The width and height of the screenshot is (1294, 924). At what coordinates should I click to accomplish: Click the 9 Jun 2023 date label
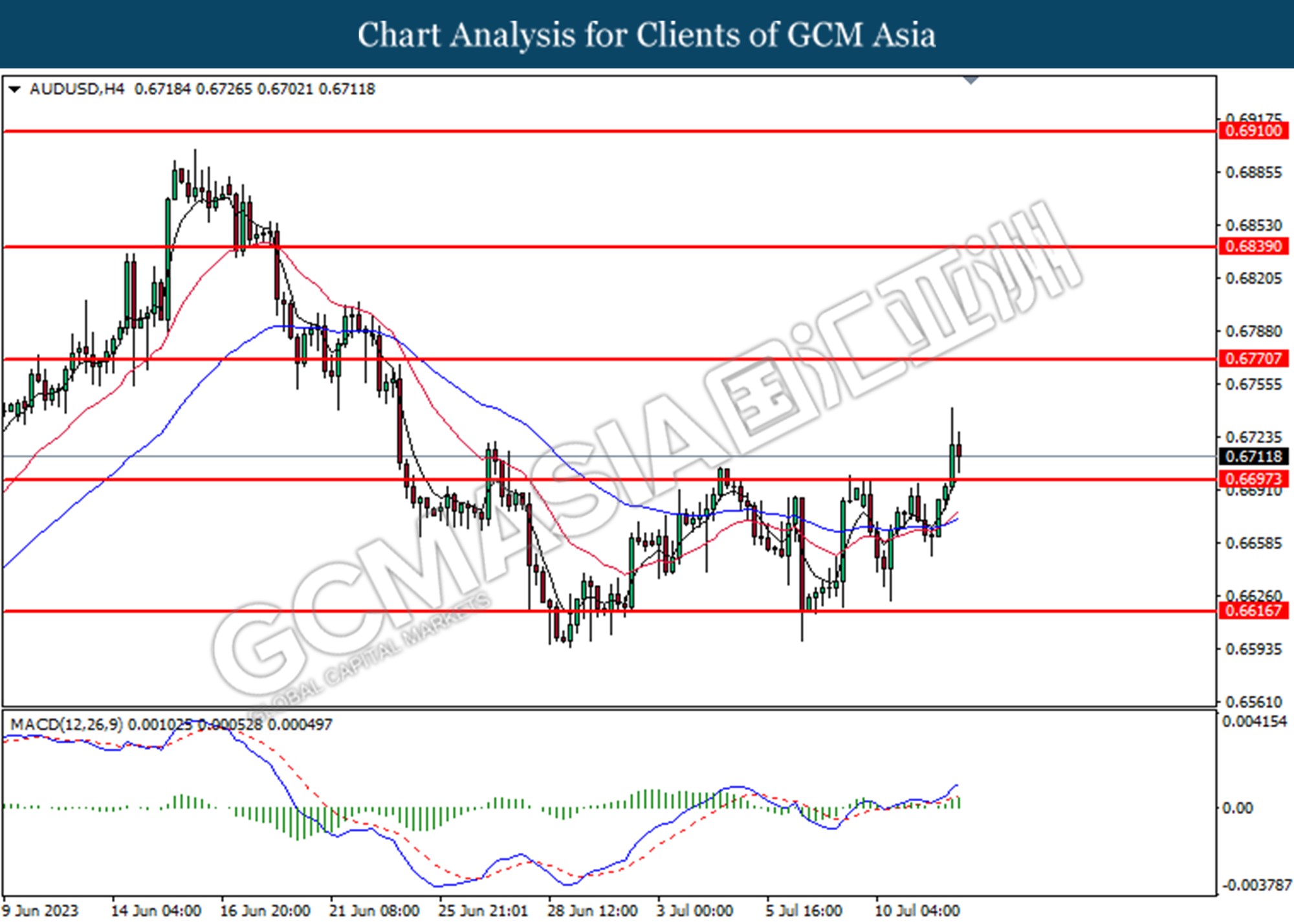click(x=40, y=911)
